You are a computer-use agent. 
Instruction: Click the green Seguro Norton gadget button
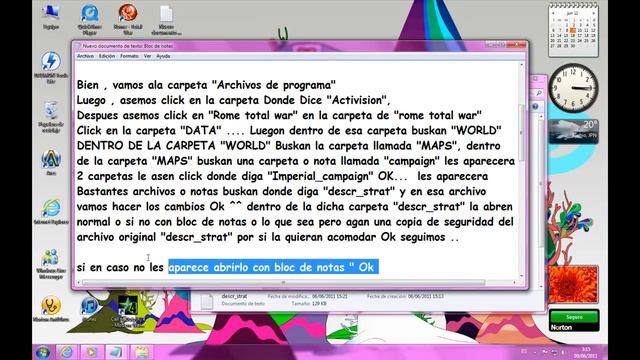(574, 317)
